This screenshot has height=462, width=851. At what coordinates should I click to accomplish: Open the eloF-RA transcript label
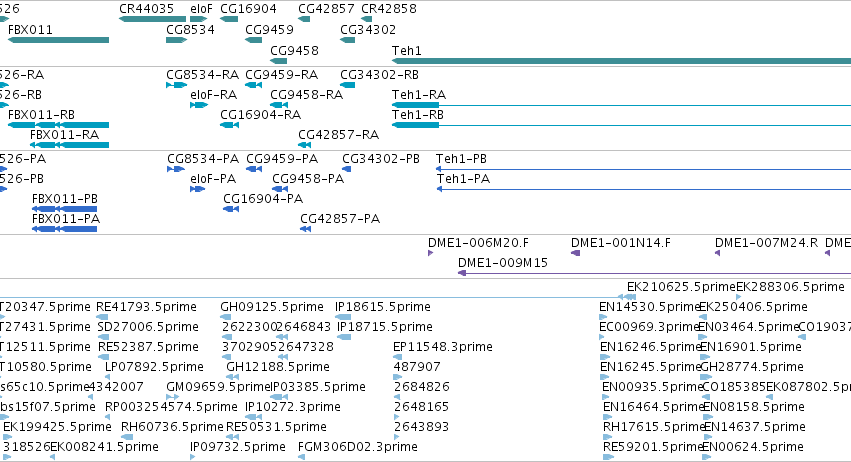(213, 94)
